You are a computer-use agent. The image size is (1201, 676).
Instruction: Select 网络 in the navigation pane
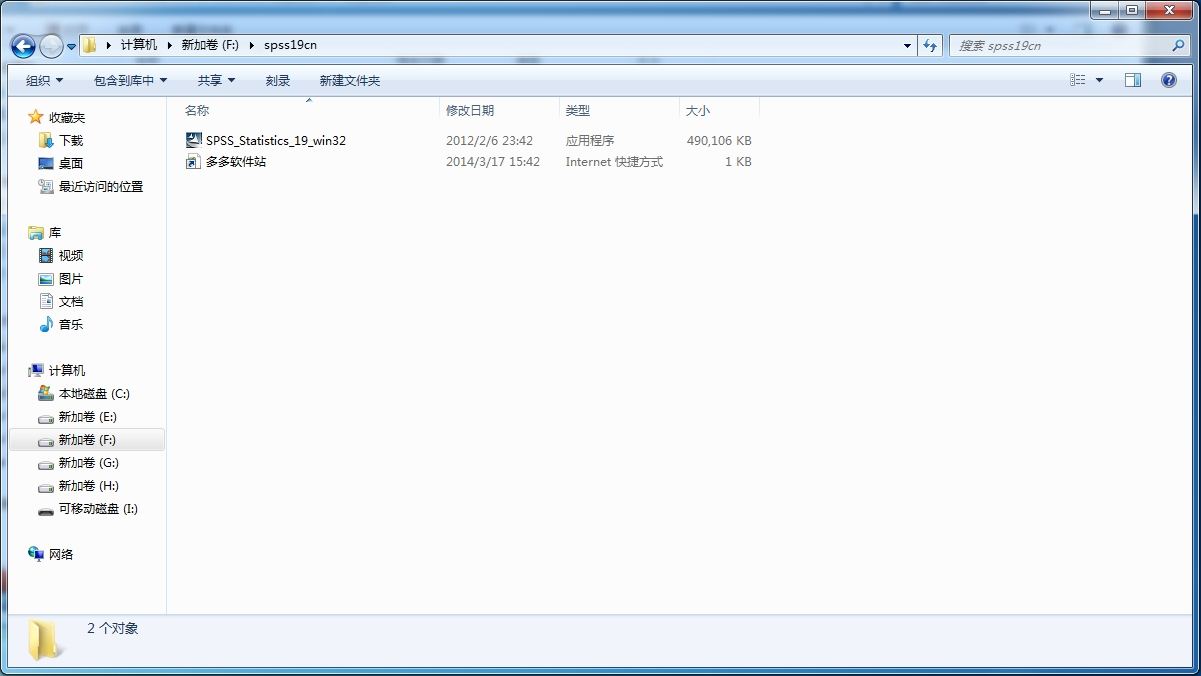pos(61,554)
